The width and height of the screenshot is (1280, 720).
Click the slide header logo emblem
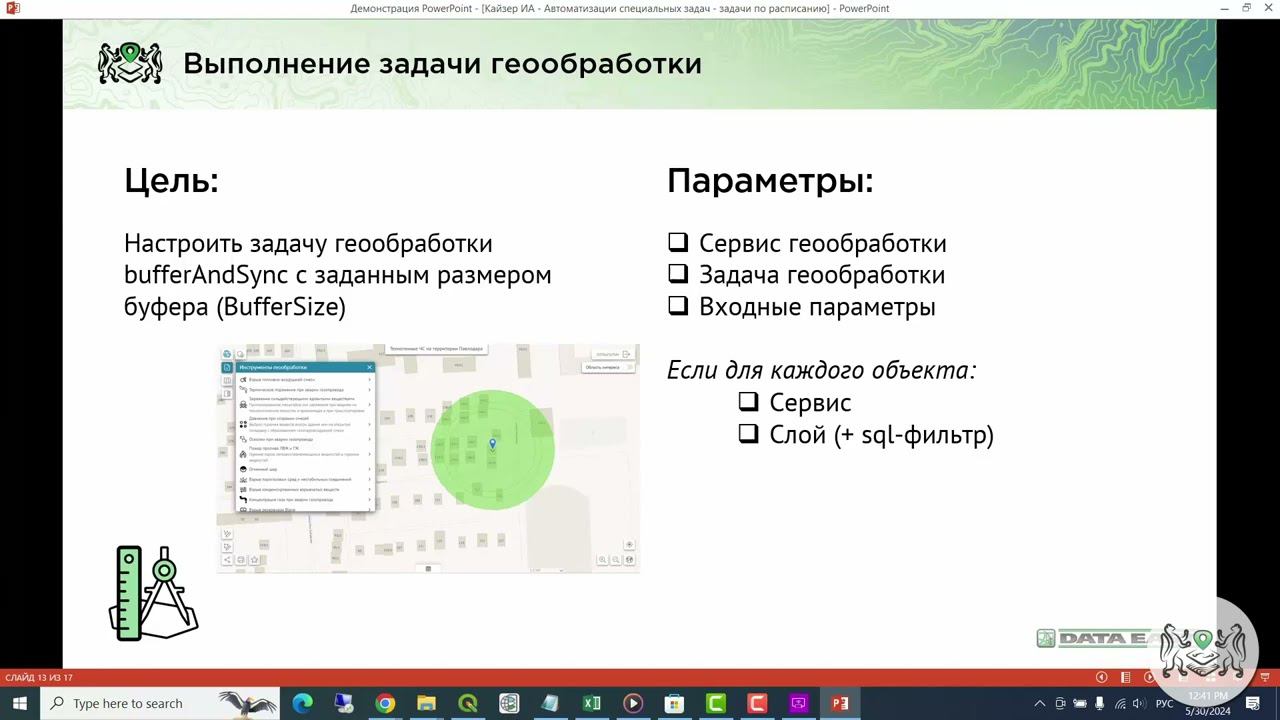[130, 63]
